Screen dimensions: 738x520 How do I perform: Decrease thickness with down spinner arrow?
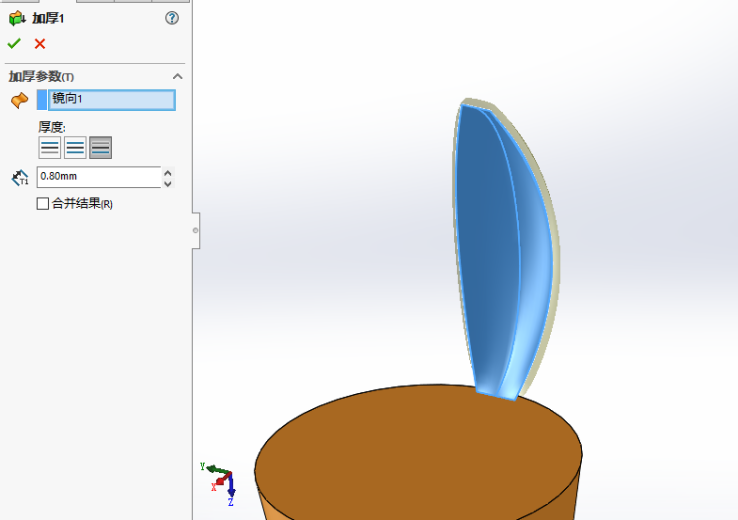(x=167, y=183)
